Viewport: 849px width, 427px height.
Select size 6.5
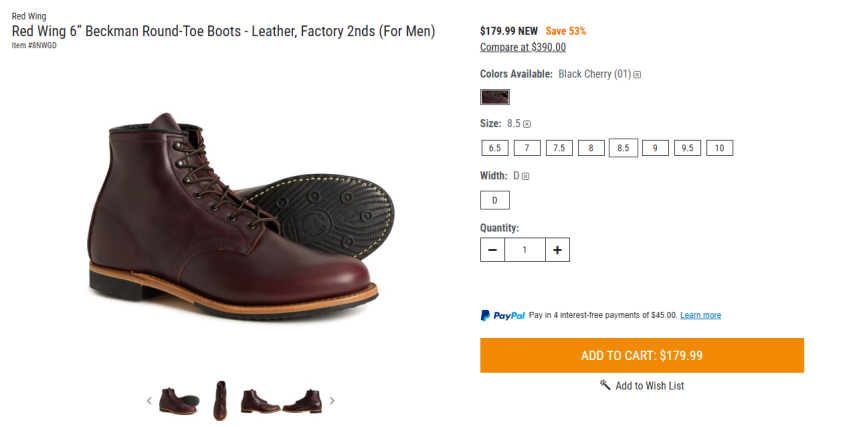tap(494, 148)
